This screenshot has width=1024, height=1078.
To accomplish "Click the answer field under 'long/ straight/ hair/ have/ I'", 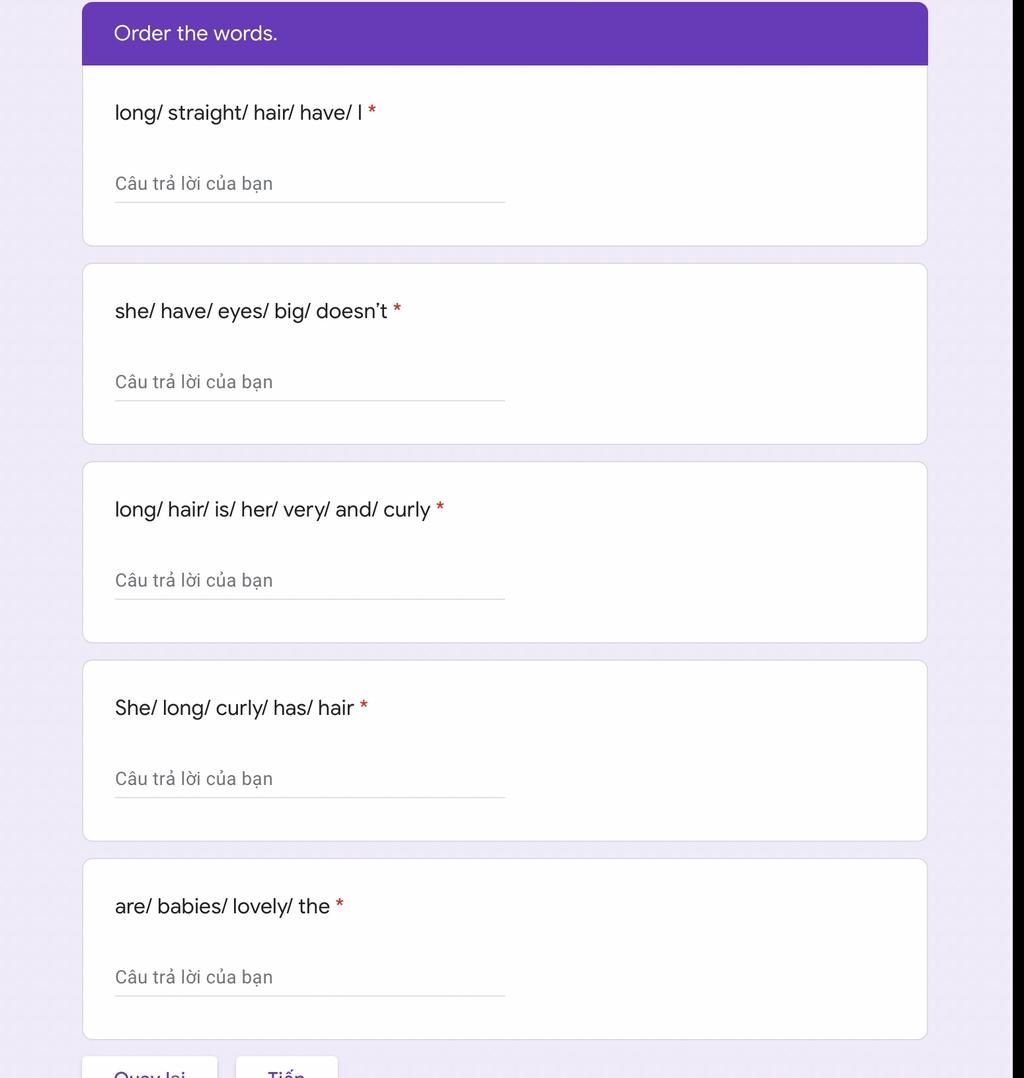I will (x=309, y=184).
